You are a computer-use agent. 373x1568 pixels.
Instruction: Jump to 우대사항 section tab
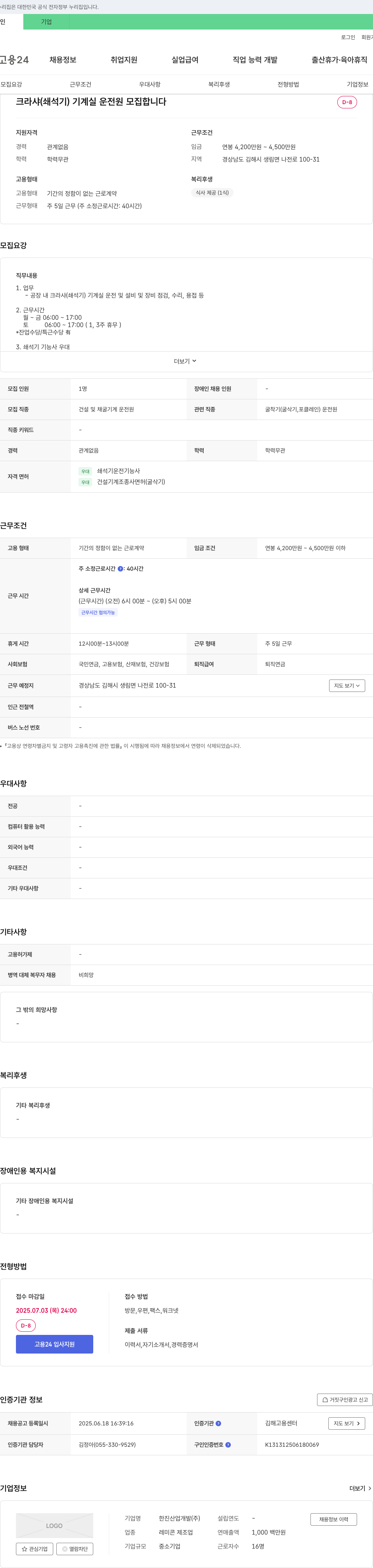click(x=150, y=85)
